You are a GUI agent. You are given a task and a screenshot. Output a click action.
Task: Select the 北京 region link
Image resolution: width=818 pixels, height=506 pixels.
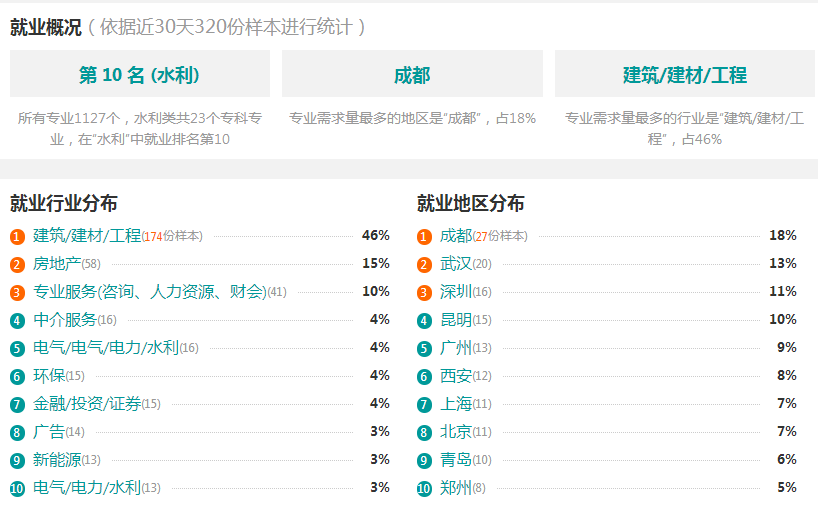456,432
